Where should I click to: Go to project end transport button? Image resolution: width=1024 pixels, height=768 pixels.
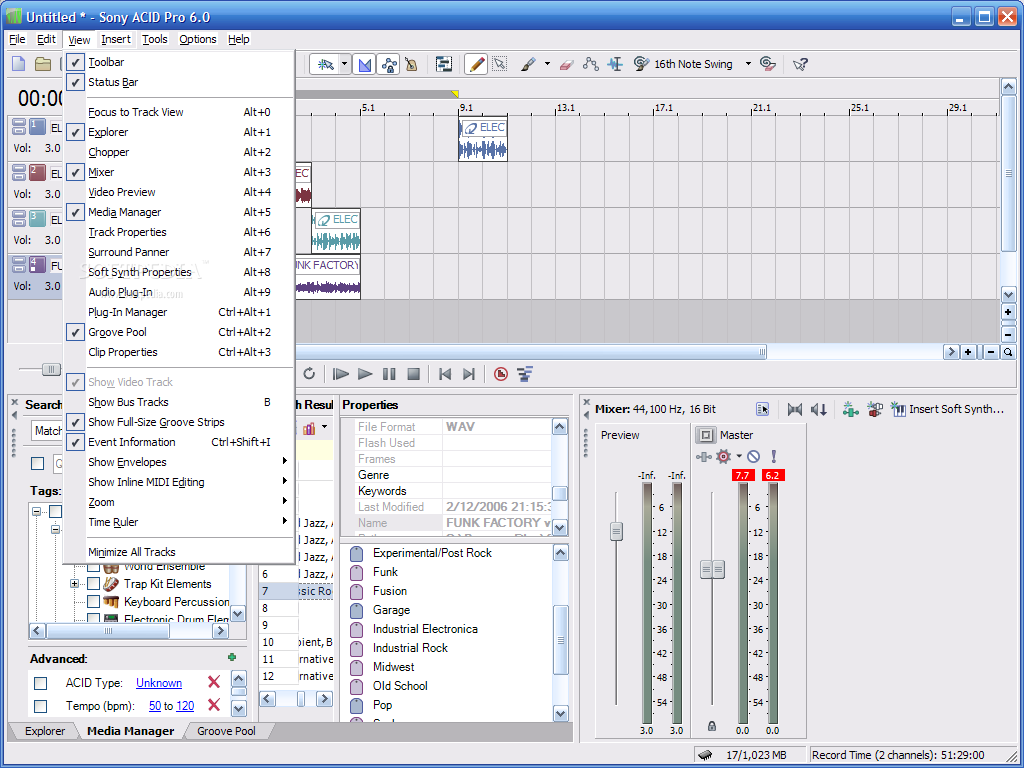[x=469, y=374]
